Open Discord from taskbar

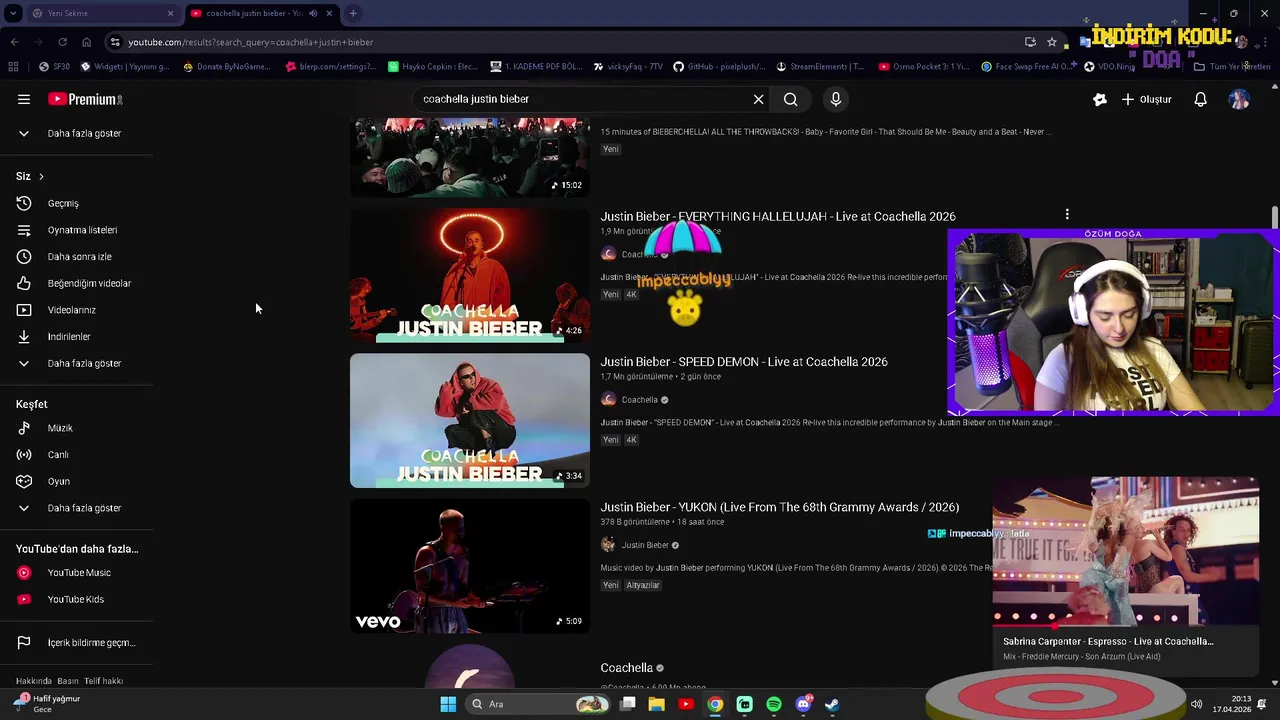coord(803,704)
